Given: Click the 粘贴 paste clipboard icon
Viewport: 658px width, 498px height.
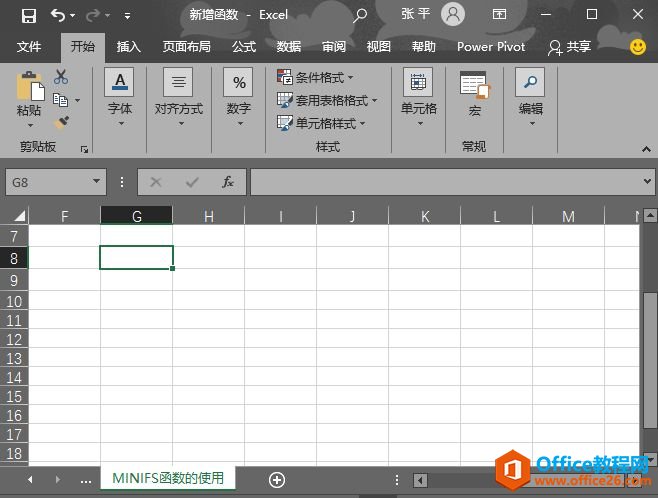Looking at the screenshot, I should 30,86.
